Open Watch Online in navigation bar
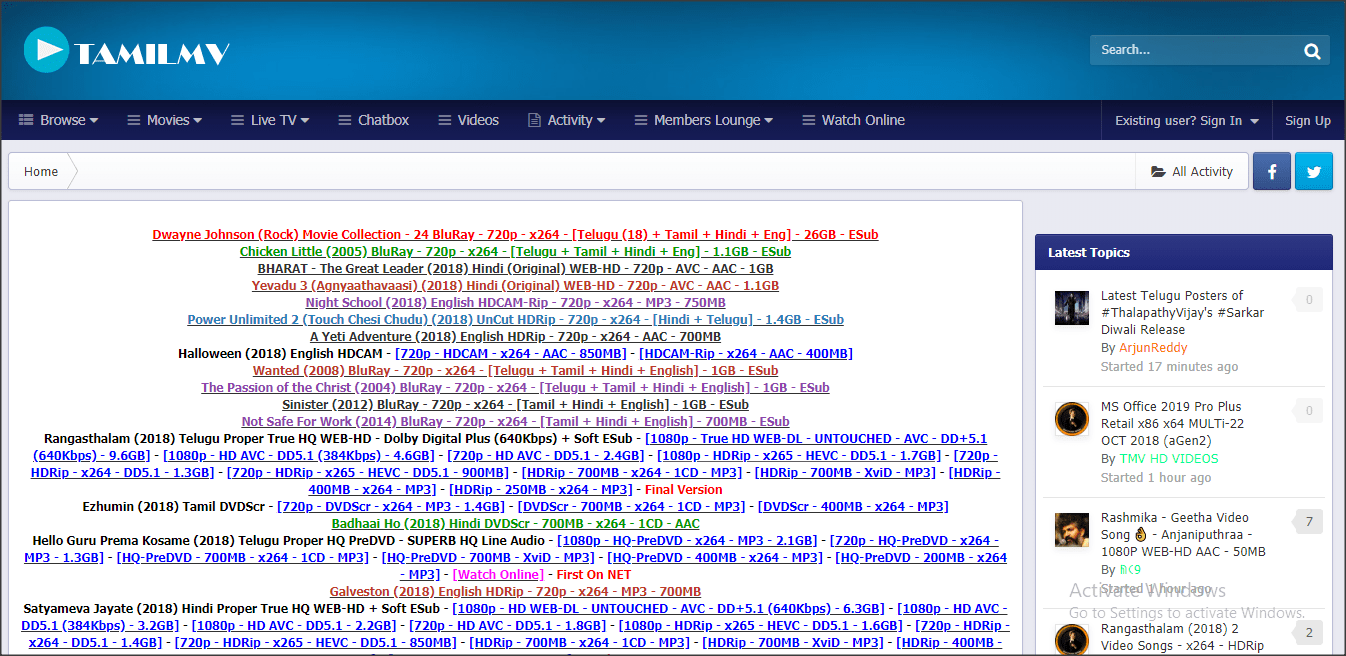Screen dimensions: 1346x656 [853, 120]
